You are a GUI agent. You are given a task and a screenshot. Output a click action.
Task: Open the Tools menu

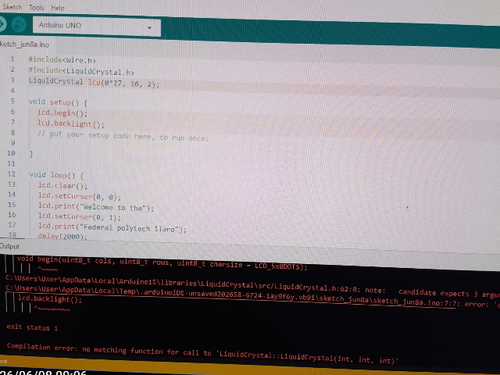(x=36, y=7)
